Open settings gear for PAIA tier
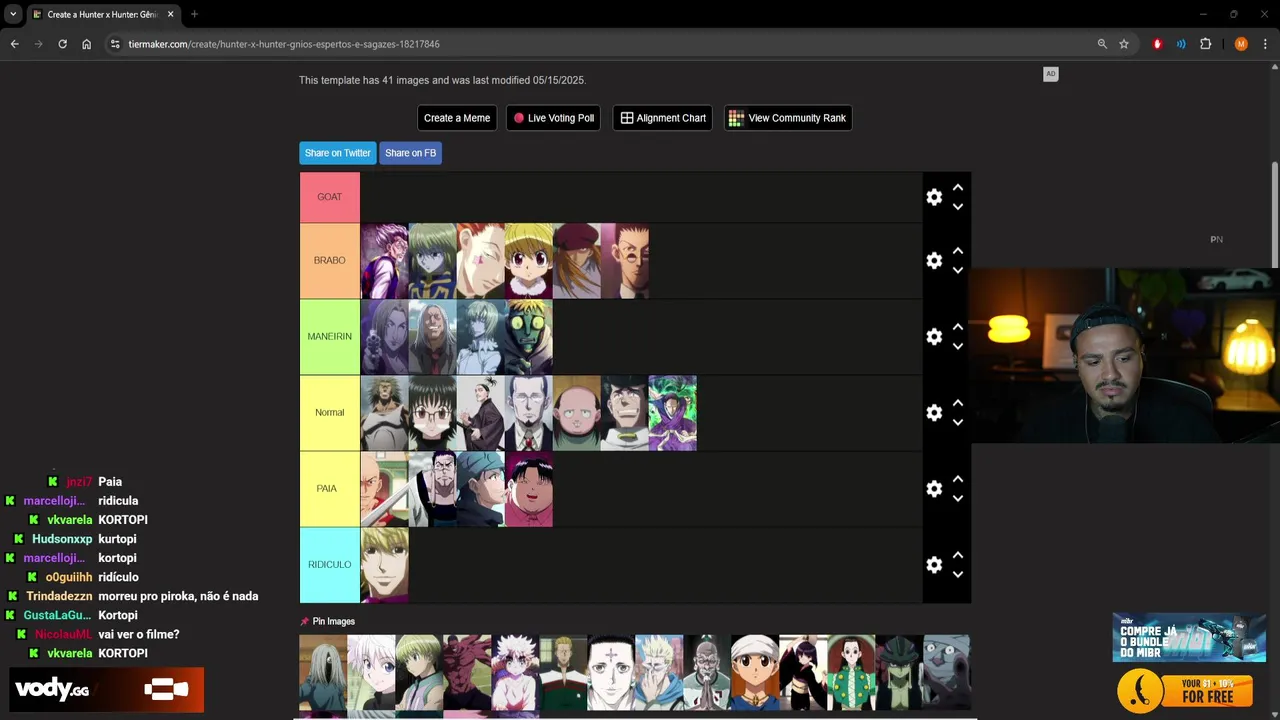The height and width of the screenshot is (720, 1280). [x=934, y=489]
